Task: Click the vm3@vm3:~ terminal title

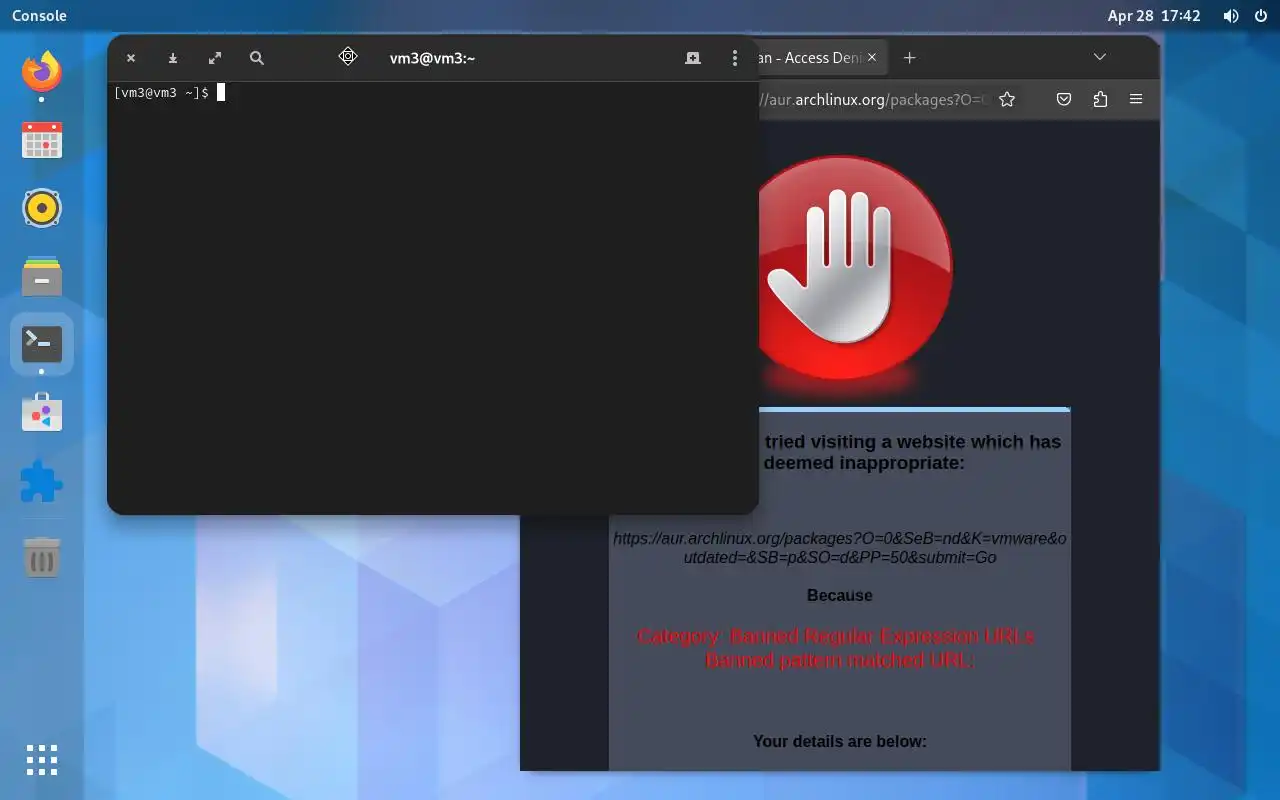Action: 432,58
